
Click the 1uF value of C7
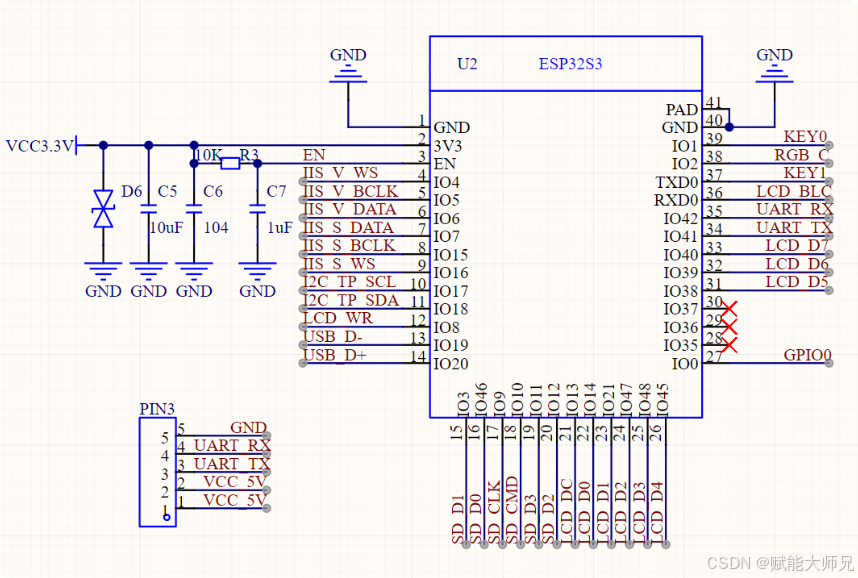click(280, 227)
